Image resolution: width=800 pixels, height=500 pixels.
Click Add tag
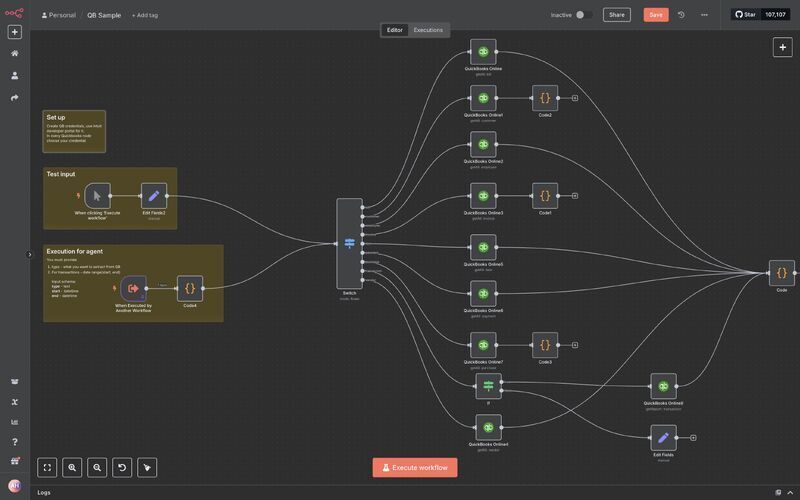(145, 15)
